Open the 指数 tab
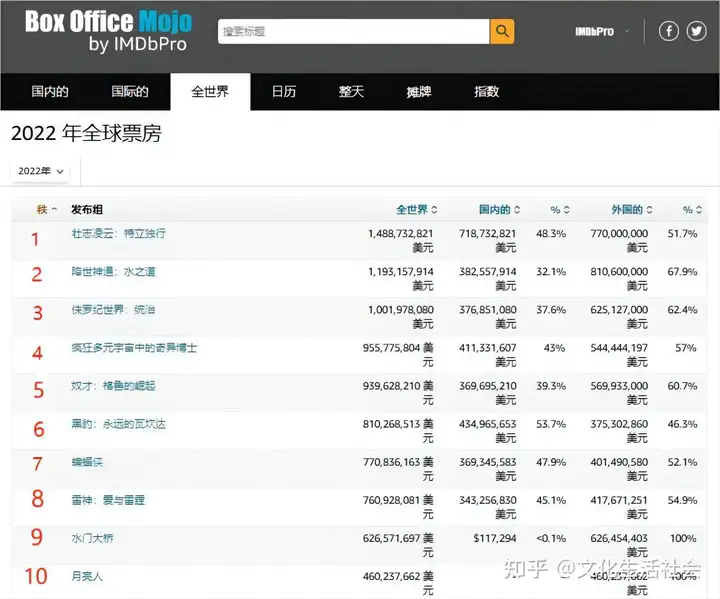This screenshot has height=599, width=720. tap(486, 91)
